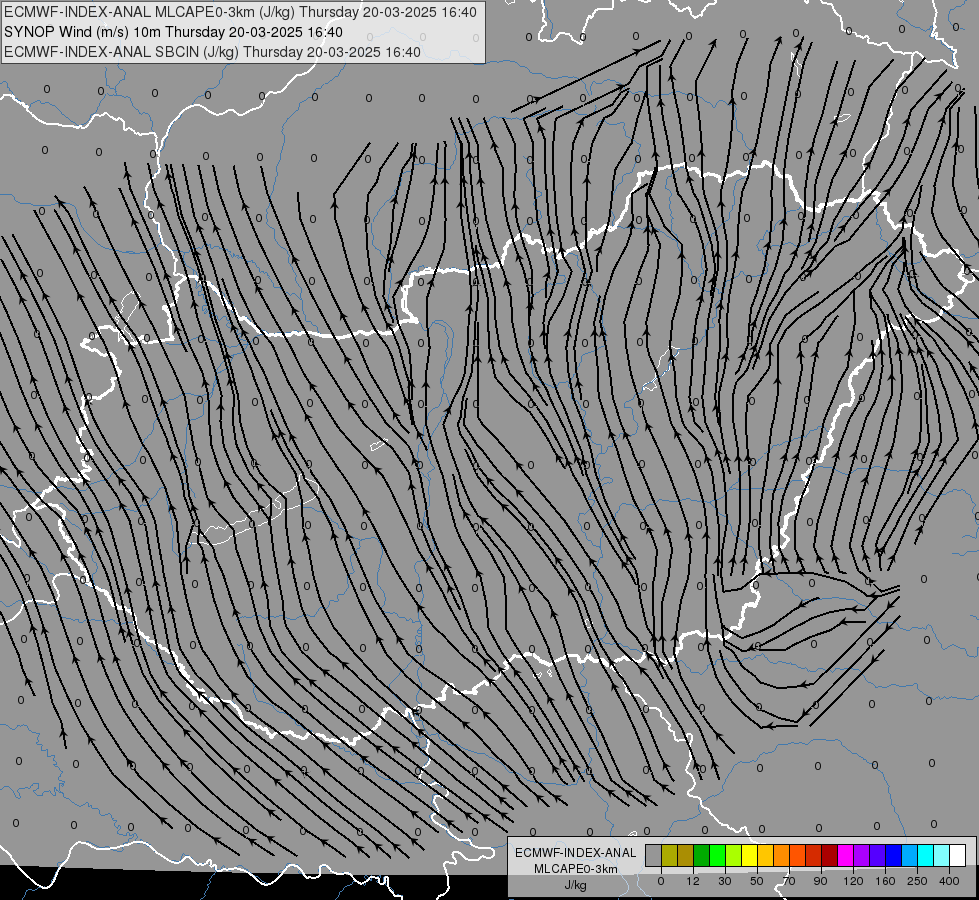Pick the olive swatch after the 0 tick

click(x=669, y=855)
